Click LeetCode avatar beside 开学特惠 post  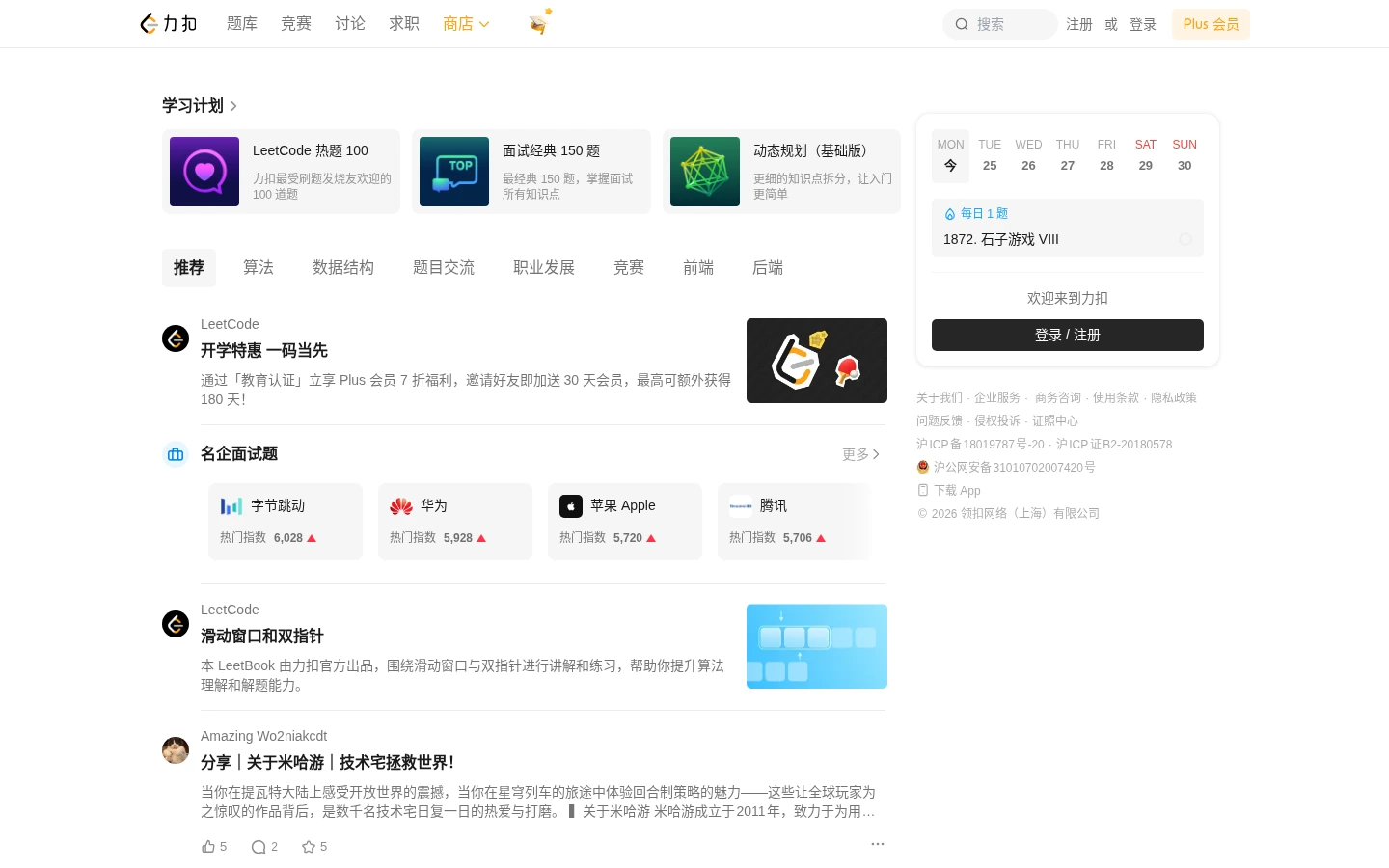click(x=176, y=339)
